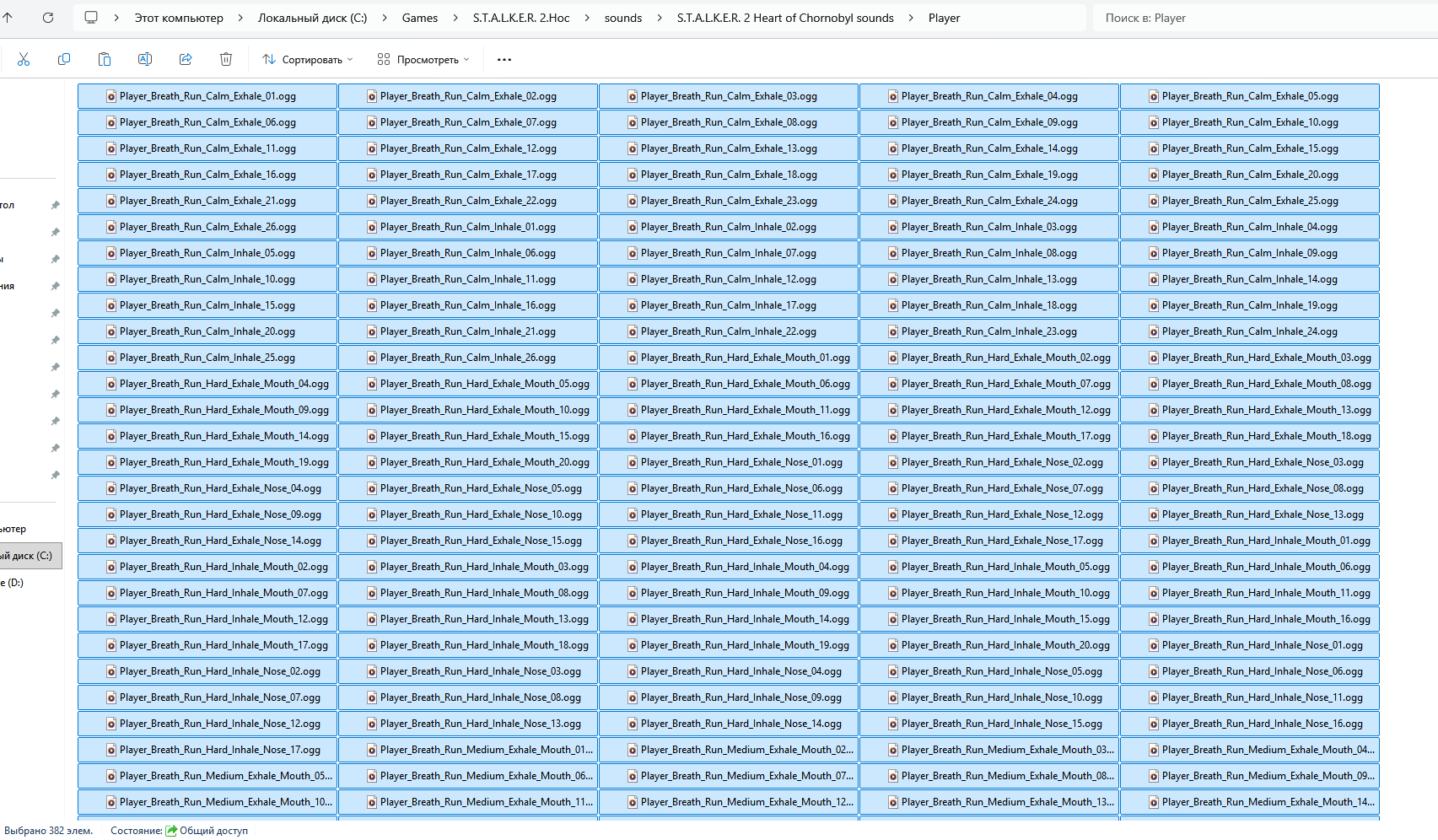Select the file Player_Breath_Run_Hard_Exhale_Nose_08.ogg
The height and width of the screenshot is (840, 1438).
pyautogui.click(x=1250, y=488)
